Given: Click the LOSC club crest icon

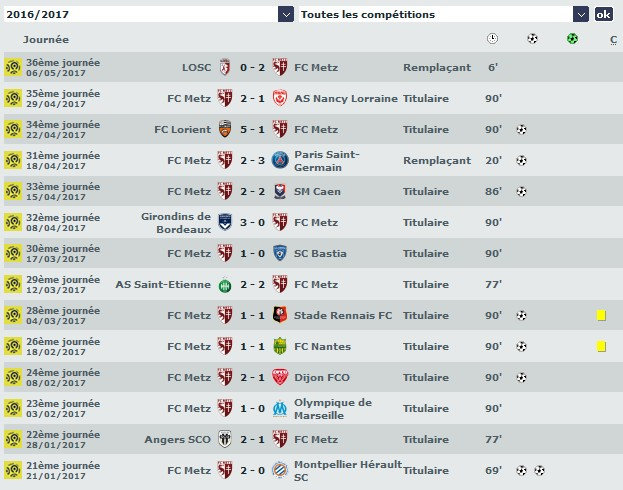Looking at the screenshot, I should (224, 68).
